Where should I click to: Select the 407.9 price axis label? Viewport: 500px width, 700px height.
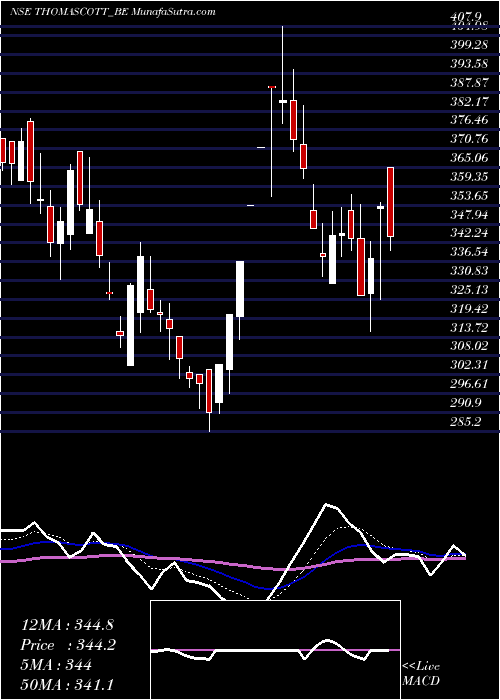click(467, 18)
